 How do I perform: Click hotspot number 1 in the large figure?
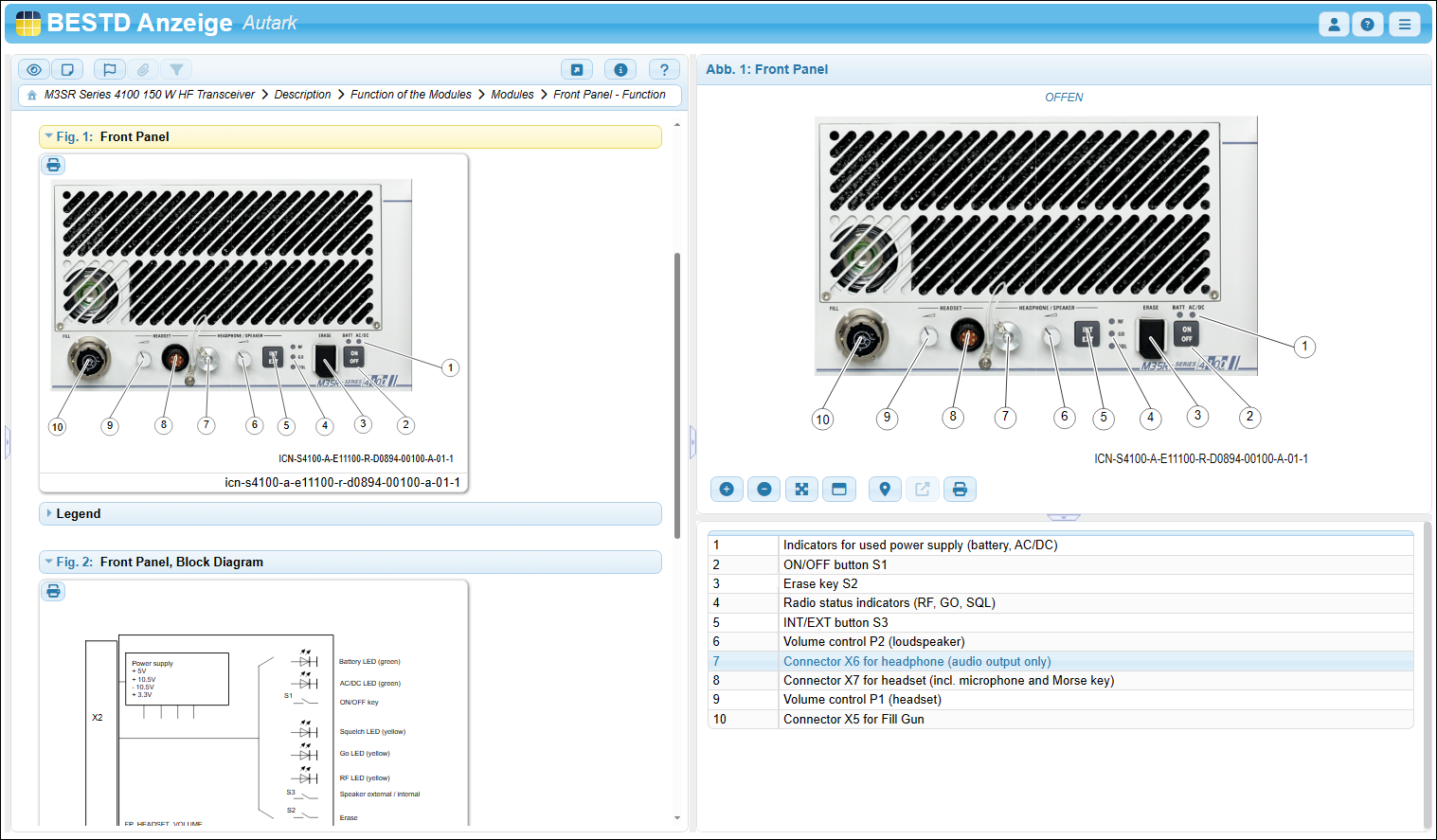(x=1304, y=347)
